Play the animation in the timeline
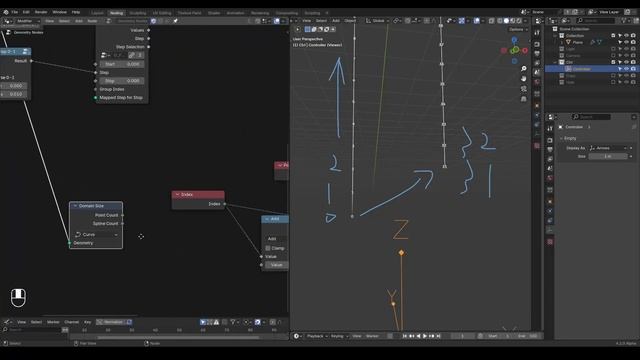640x360 pixels. point(425,336)
